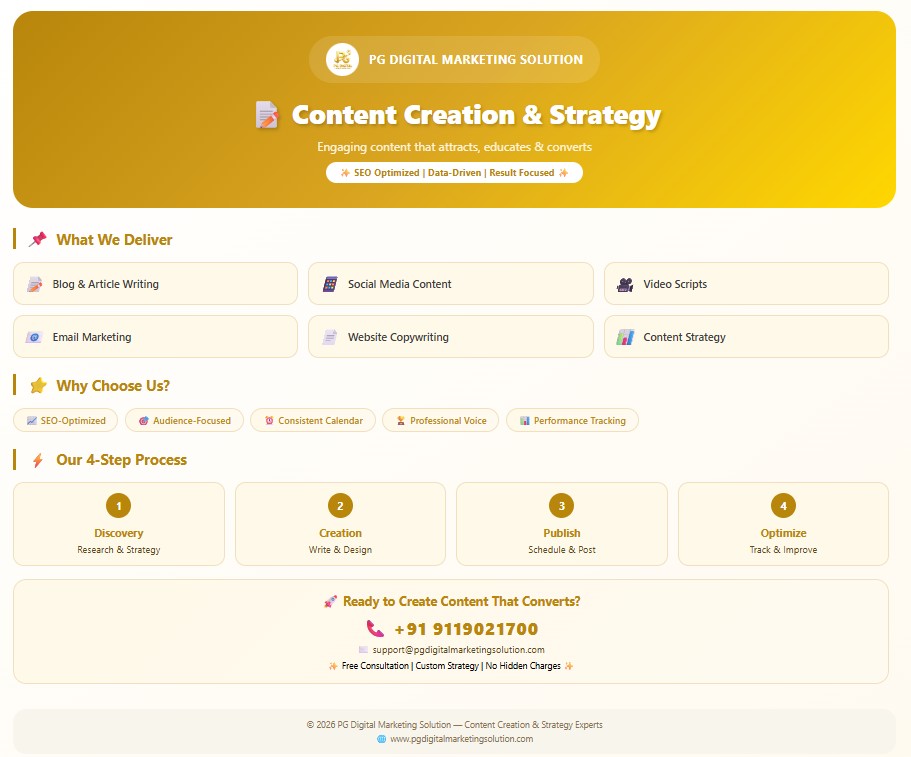Click the Ready to Create Content That Converts heading
Image resolution: width=911 pixels, height=757 pixels.
pyautogui.click(x=461, y=601)
